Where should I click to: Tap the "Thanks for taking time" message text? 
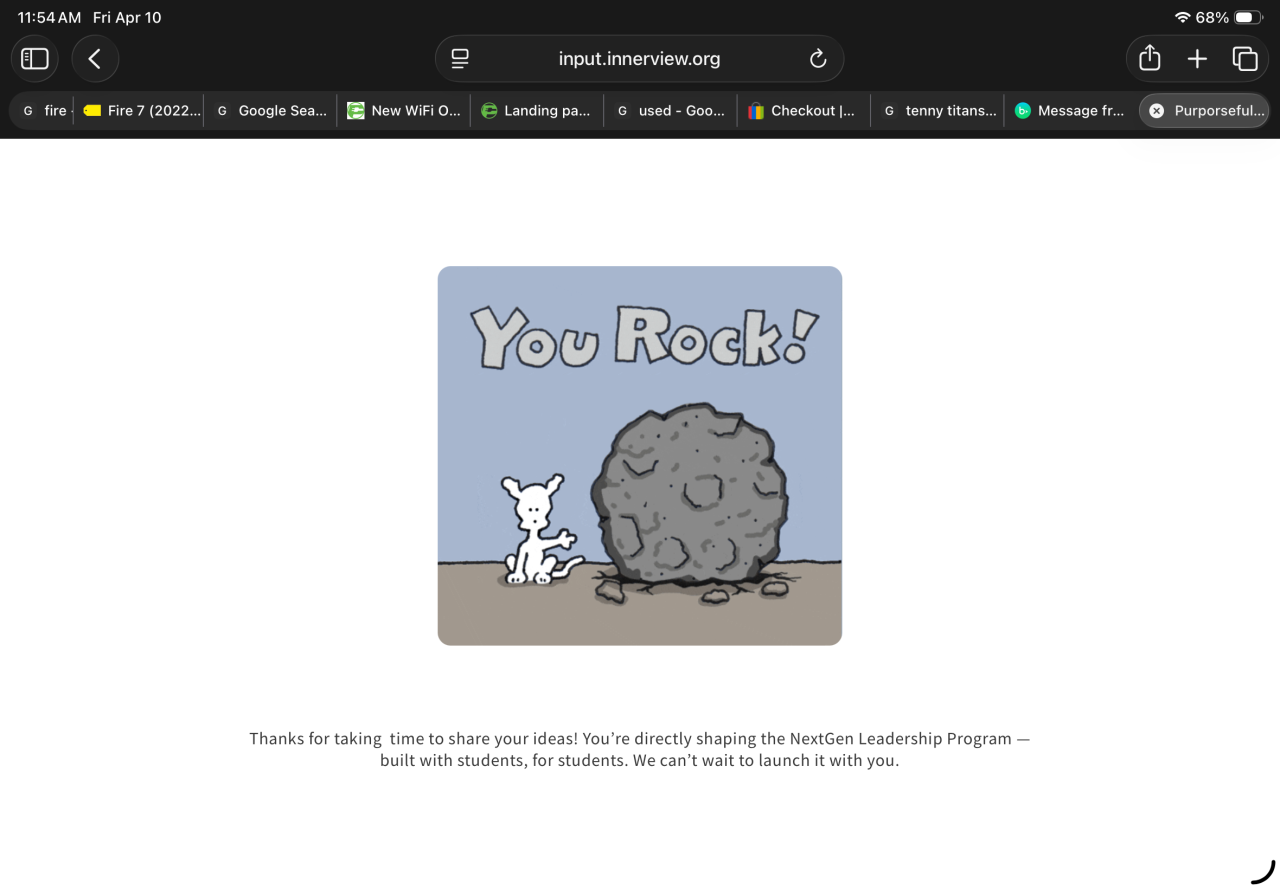point(640,749)
